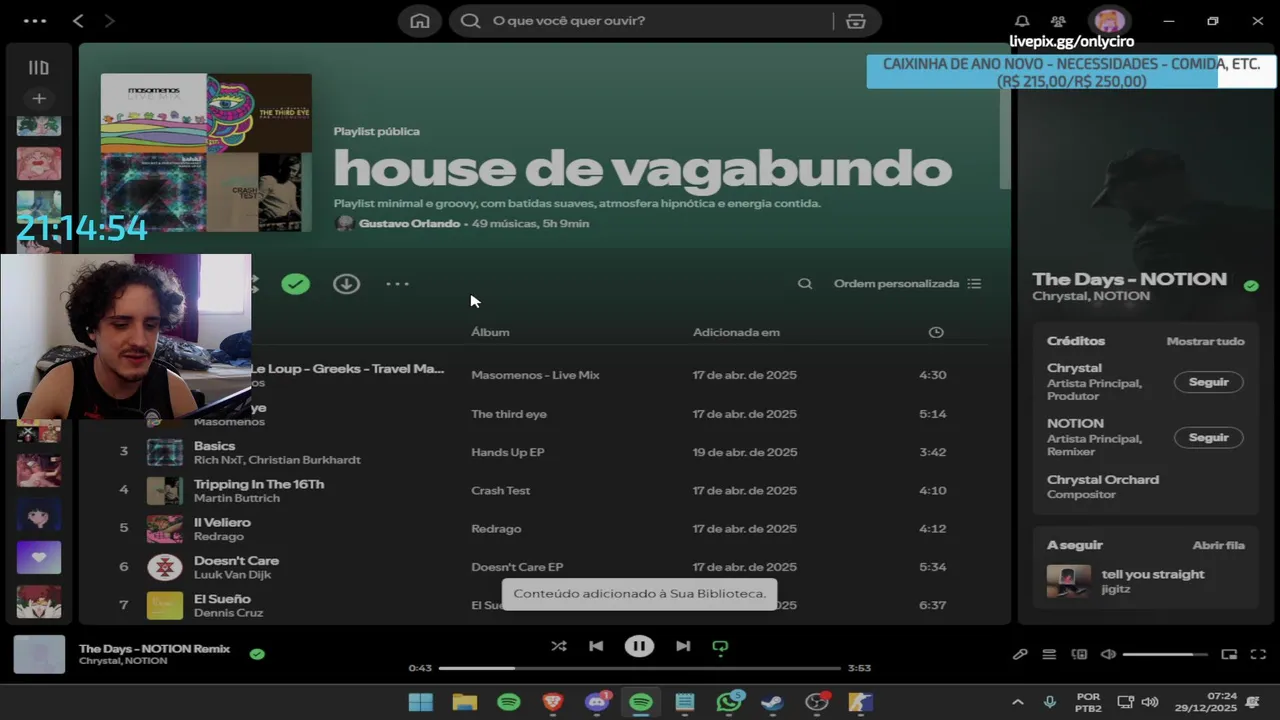This screenshot has width=1280, height=720.
Task: Create a new playlist with the plus button
Action: pyautogui.click(x=39, y=98)
